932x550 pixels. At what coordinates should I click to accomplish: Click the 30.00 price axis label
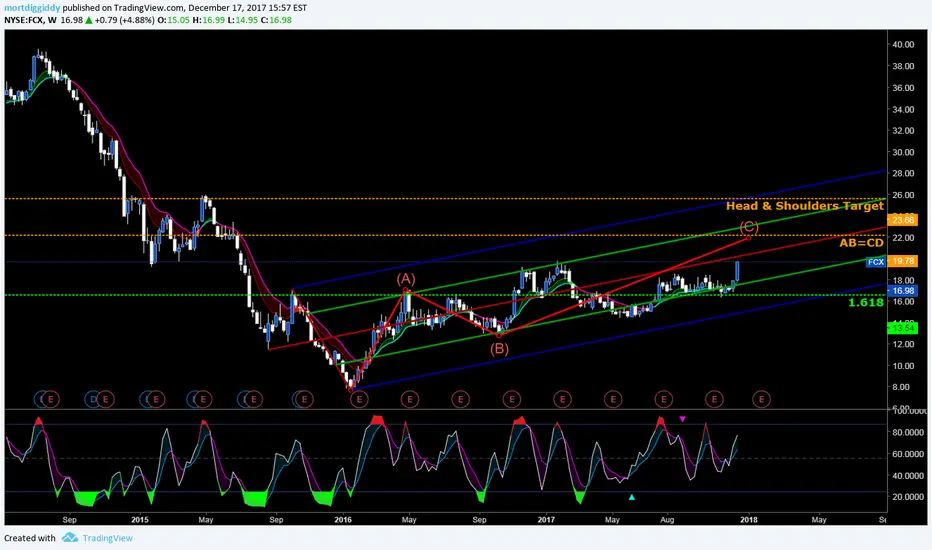click(x=903, y=152)
